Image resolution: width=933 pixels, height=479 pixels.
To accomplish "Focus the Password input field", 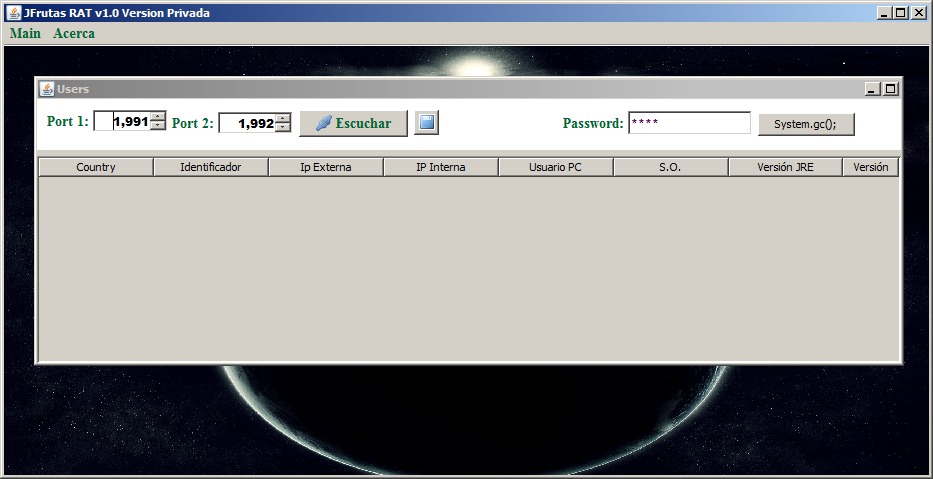I will pyautogui.click(x=688, y=123).
